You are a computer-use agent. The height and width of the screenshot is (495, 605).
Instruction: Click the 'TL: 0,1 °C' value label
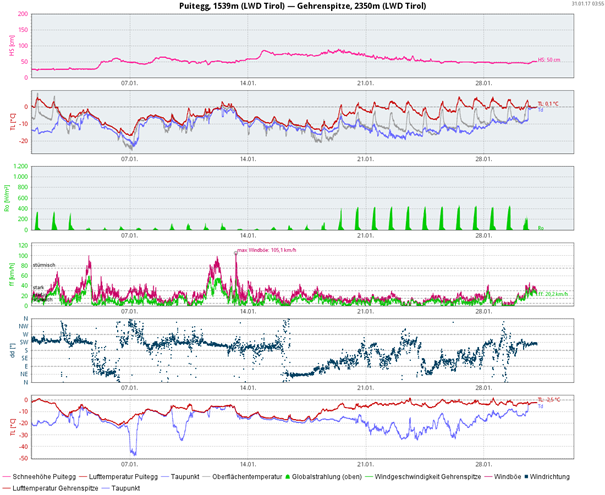click(x=548, y=104)
